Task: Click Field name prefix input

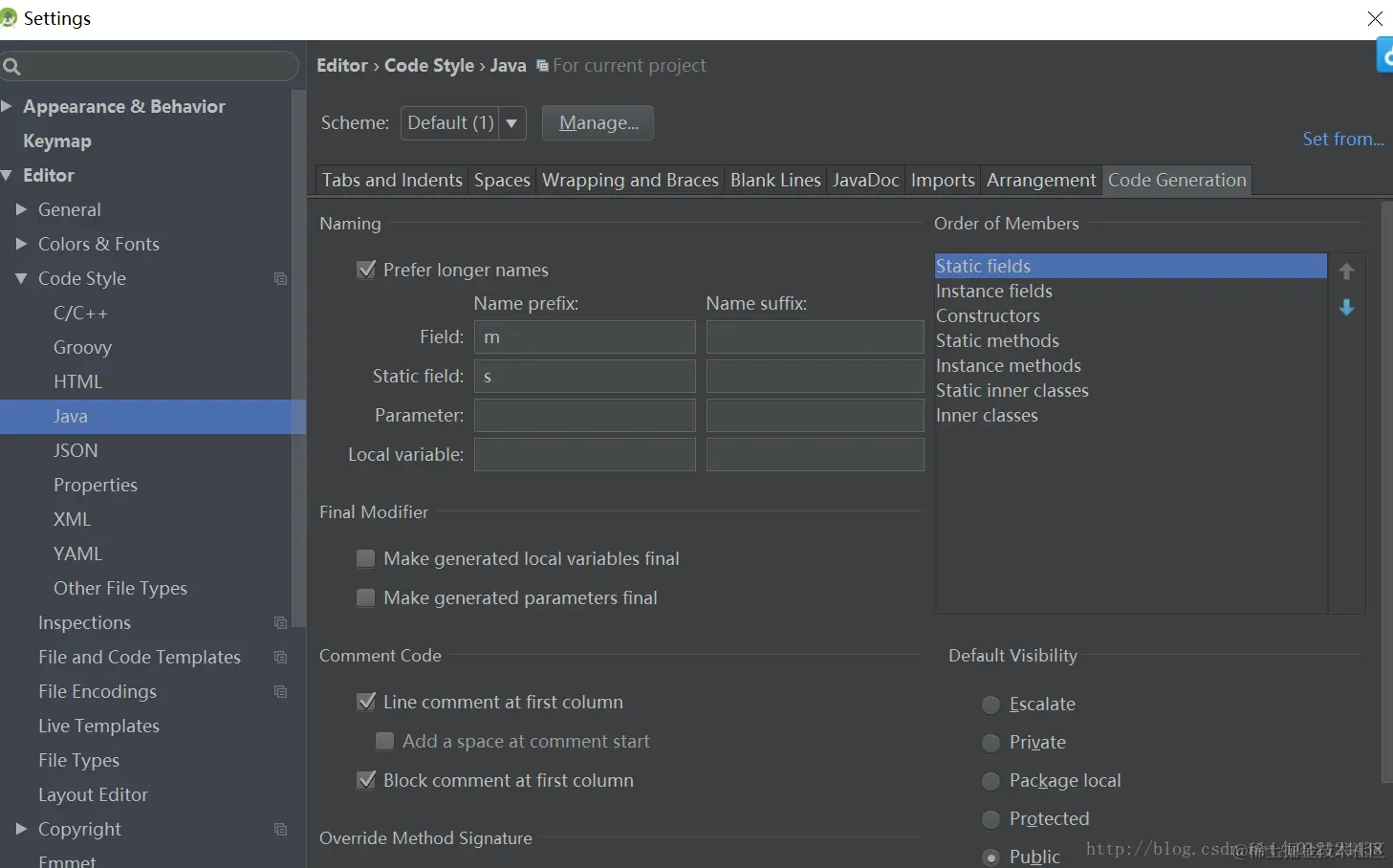Action: 585,337
